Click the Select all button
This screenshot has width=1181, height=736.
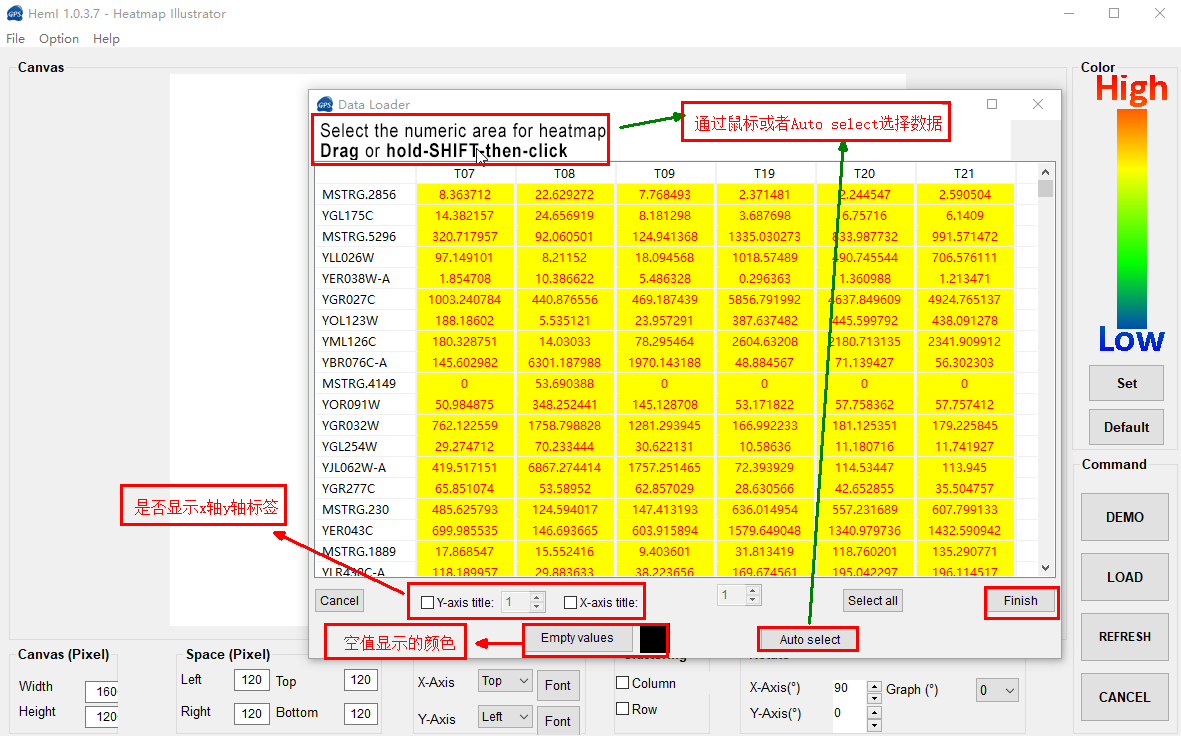coord(872,600)
